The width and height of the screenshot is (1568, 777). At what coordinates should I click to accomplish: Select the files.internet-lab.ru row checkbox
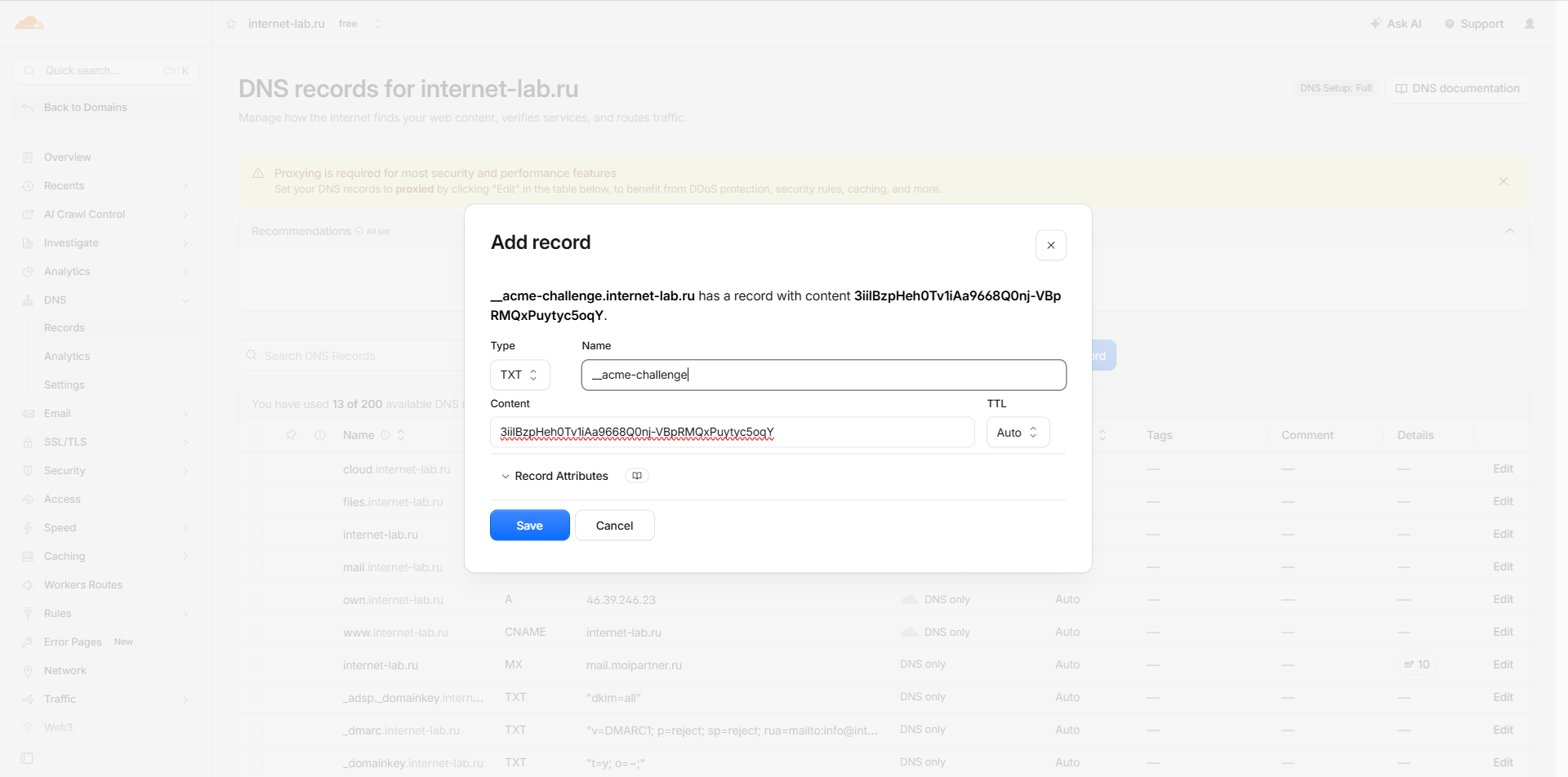pyautogui.click(x=257, y=502)
